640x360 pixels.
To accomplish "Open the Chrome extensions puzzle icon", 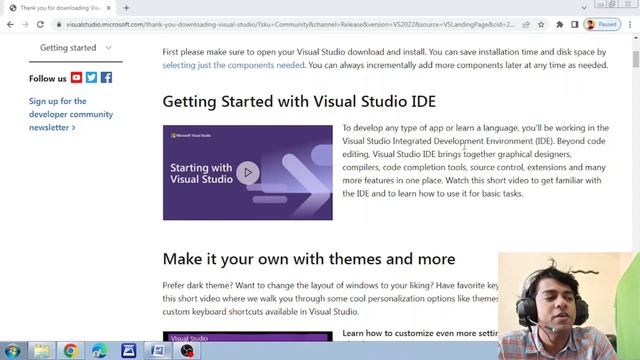I will (560, 24).
